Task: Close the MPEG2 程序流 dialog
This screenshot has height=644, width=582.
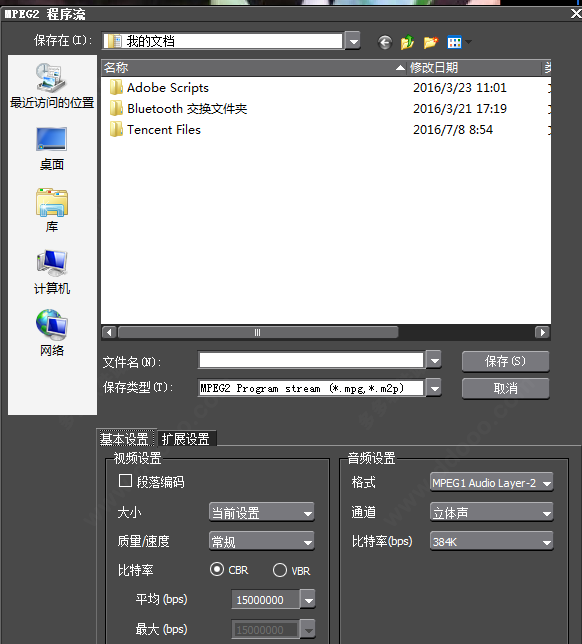Action: tap(575, 14)
